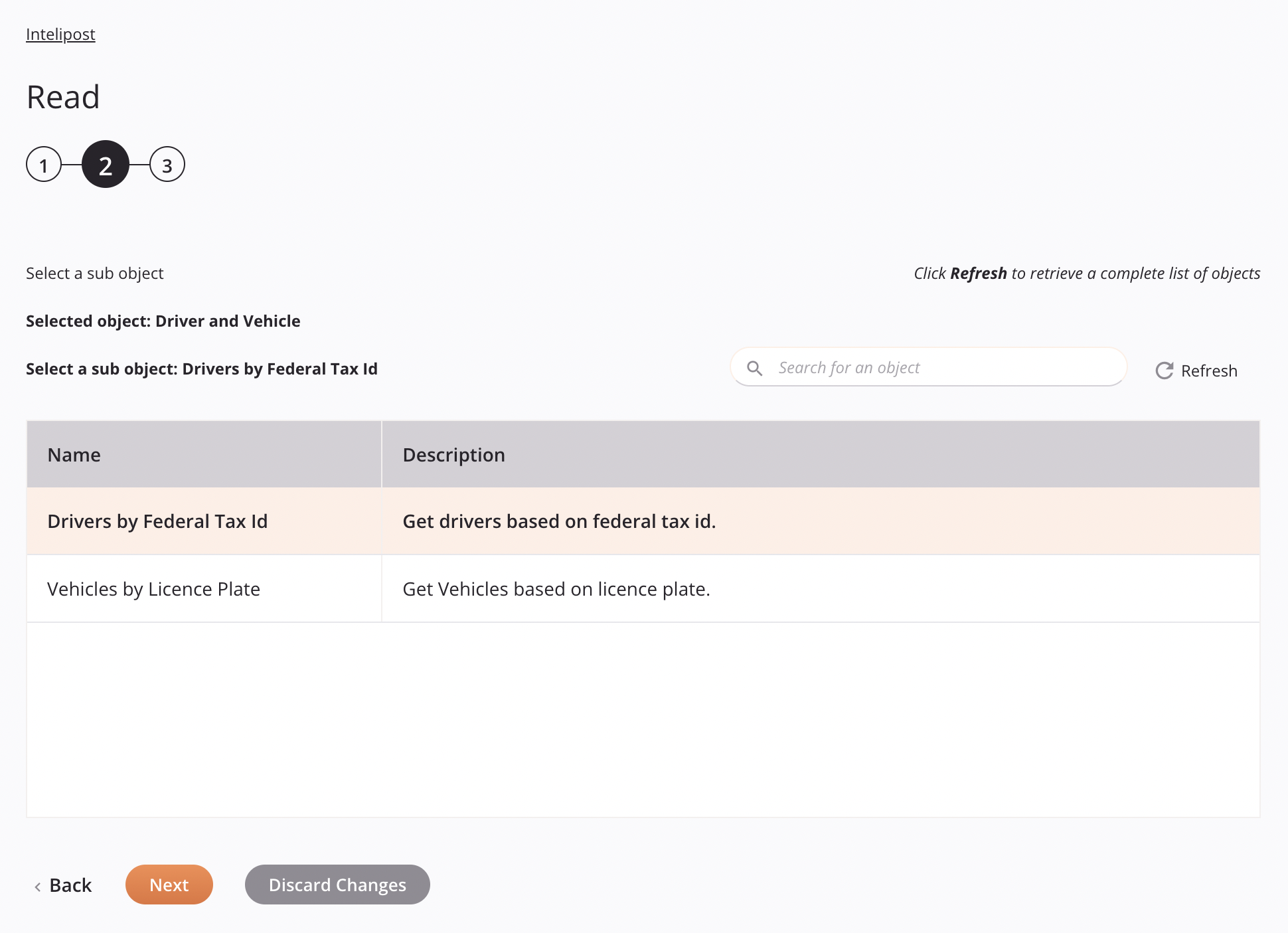This screenshot has width=1288, height=933.
Task: Click Discard Changes button
Action: 337,885
